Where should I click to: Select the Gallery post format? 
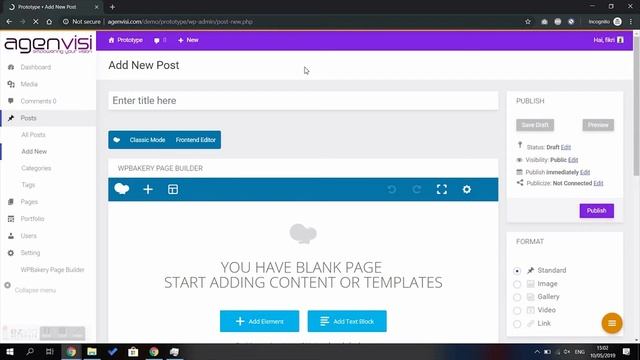[517, 297]
